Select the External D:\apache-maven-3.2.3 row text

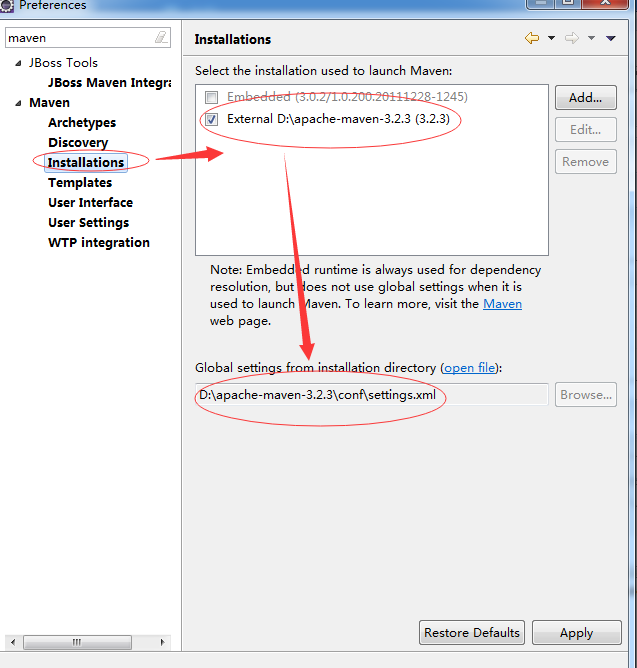pos(338,119)
